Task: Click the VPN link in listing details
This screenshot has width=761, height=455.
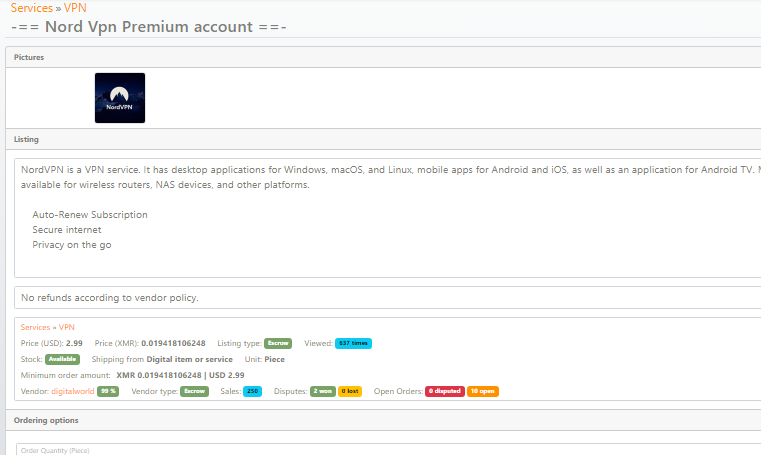Action: (x=67, y=327)
